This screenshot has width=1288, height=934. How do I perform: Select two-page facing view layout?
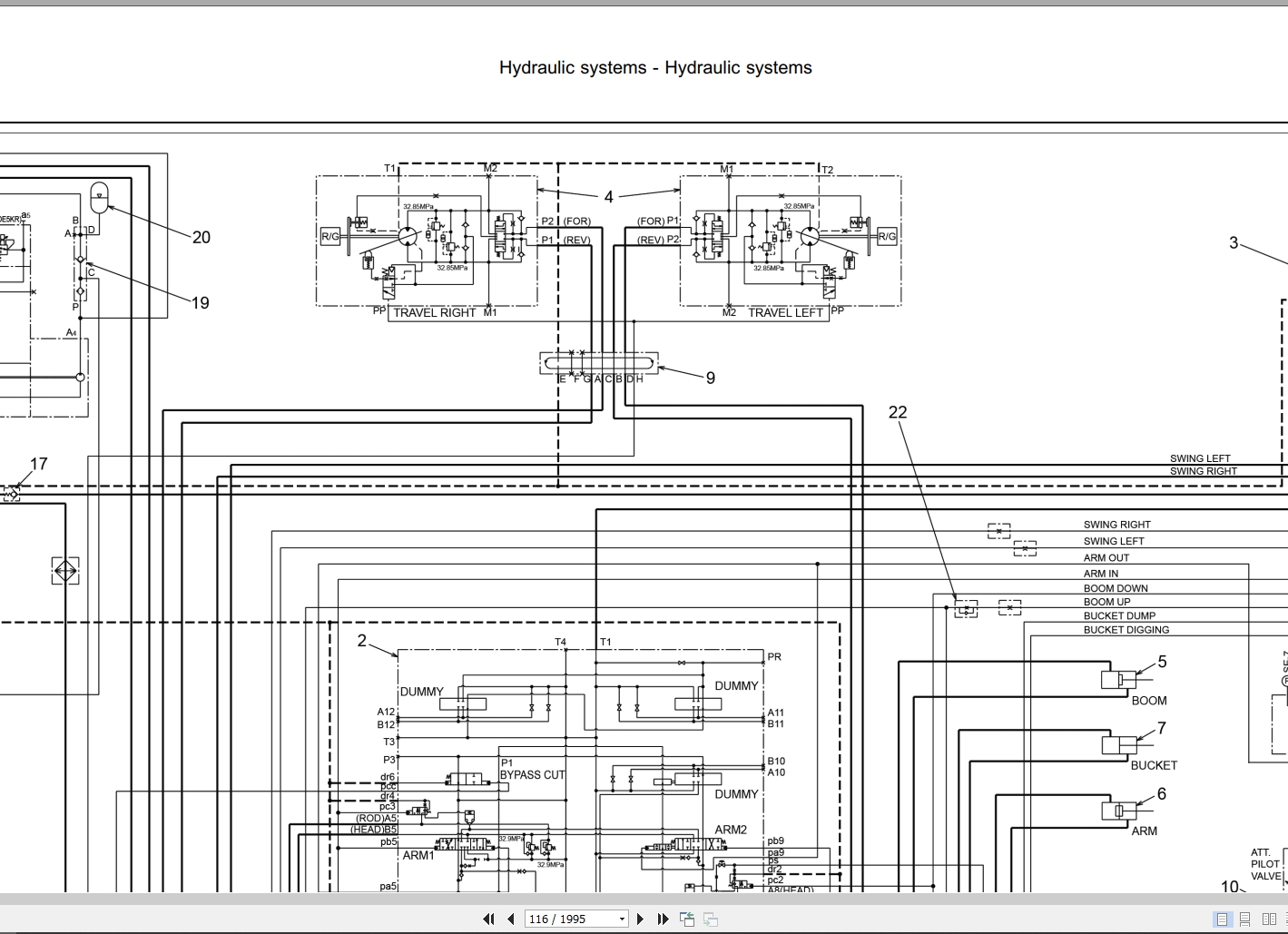(1268, 919)
